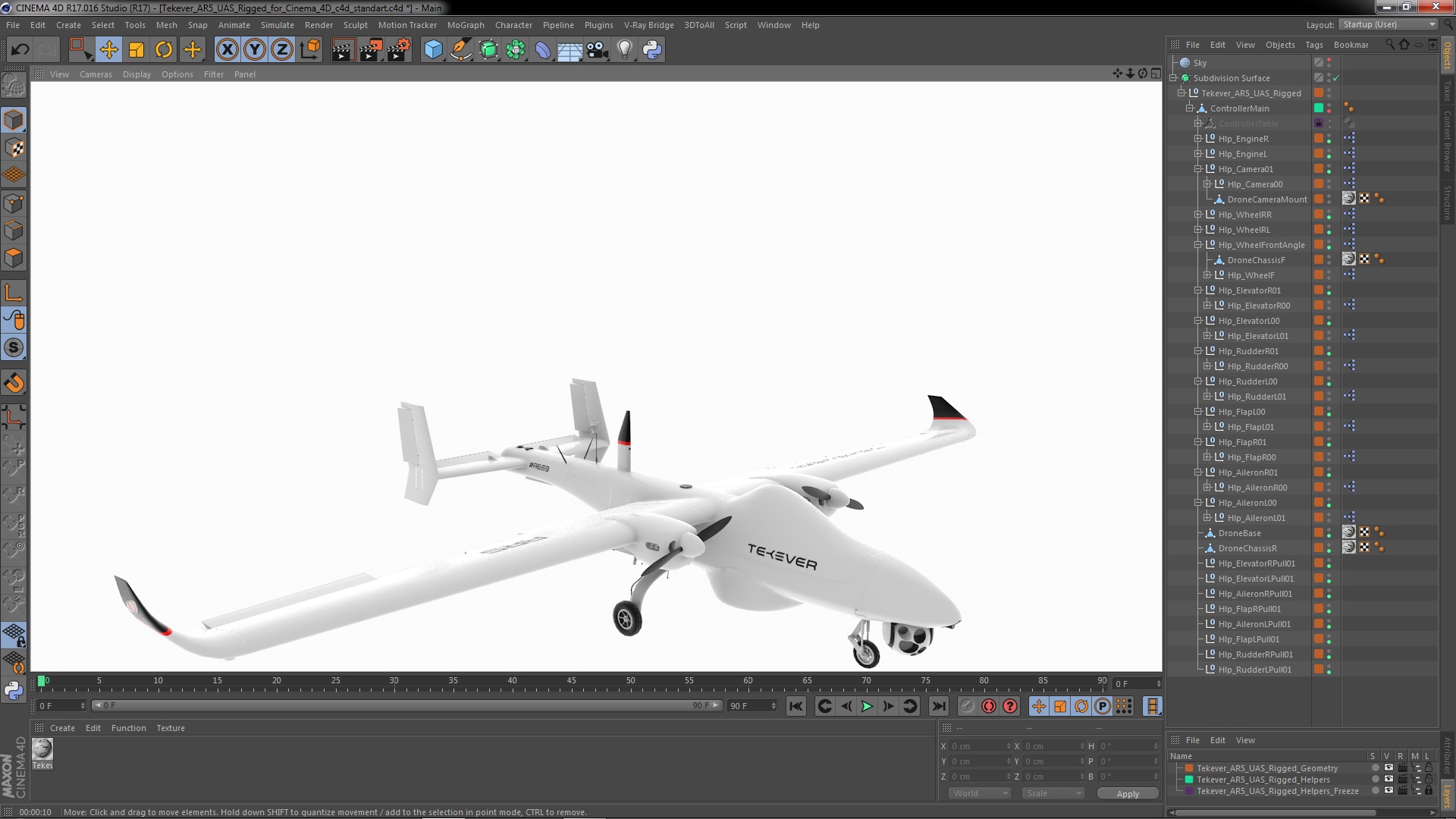Switch to the Takes side tab
This screenshot has width=1456, height=819.
[1447, 91]
